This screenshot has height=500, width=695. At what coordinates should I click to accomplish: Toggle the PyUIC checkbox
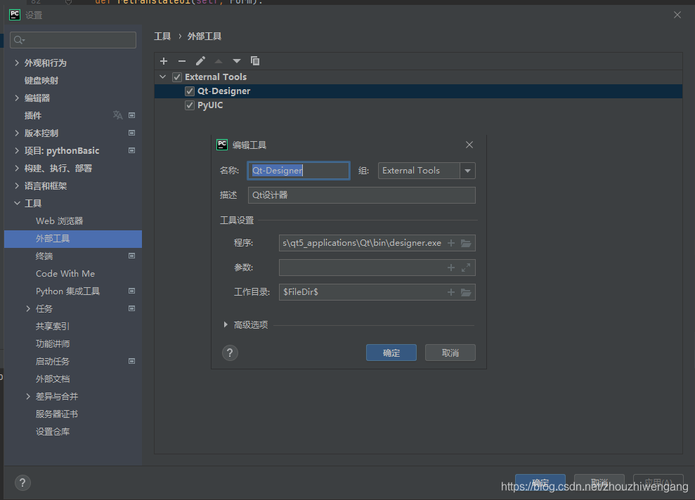pos(190,105)
